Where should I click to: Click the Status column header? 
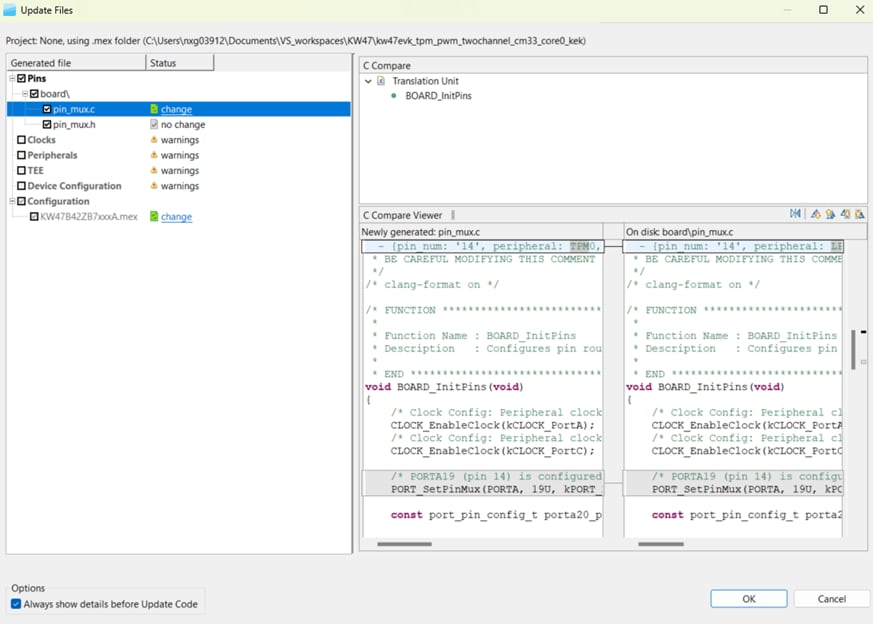[179, 63]
